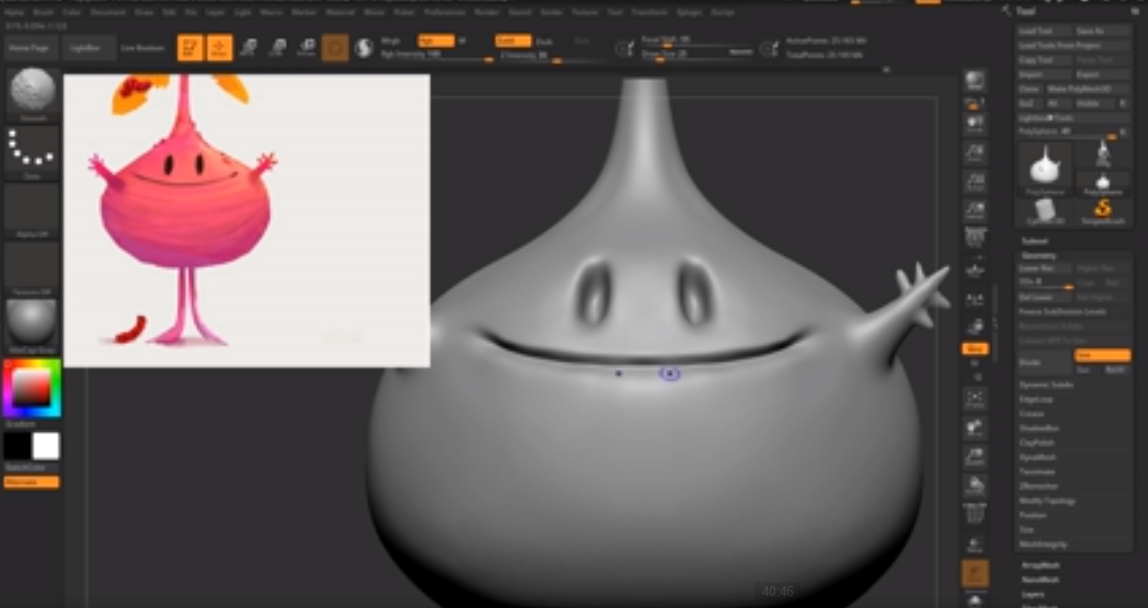Screen dimensions: 1148x608
Task: Open the Preferences menu
Action: pyautogui.click(x=444, y=13)
